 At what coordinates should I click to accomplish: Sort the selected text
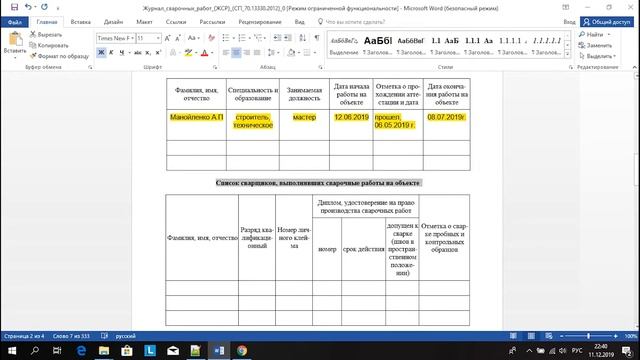coord(302,38)
